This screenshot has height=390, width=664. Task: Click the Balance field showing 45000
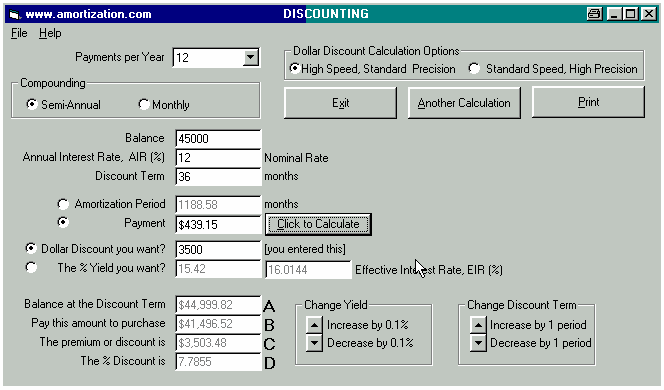click(218, 139)
